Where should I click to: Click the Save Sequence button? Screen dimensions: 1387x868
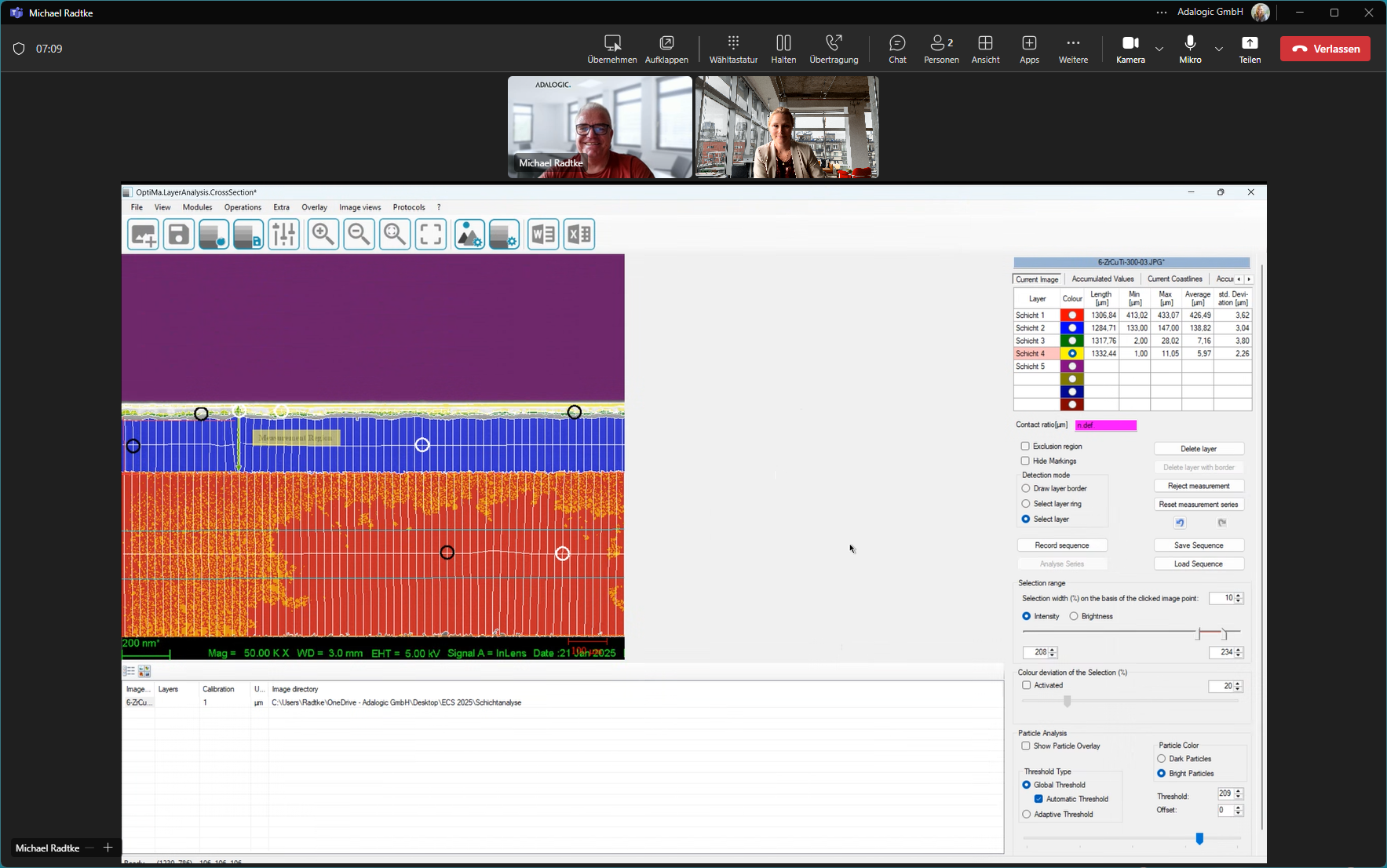coord(1199,545)
